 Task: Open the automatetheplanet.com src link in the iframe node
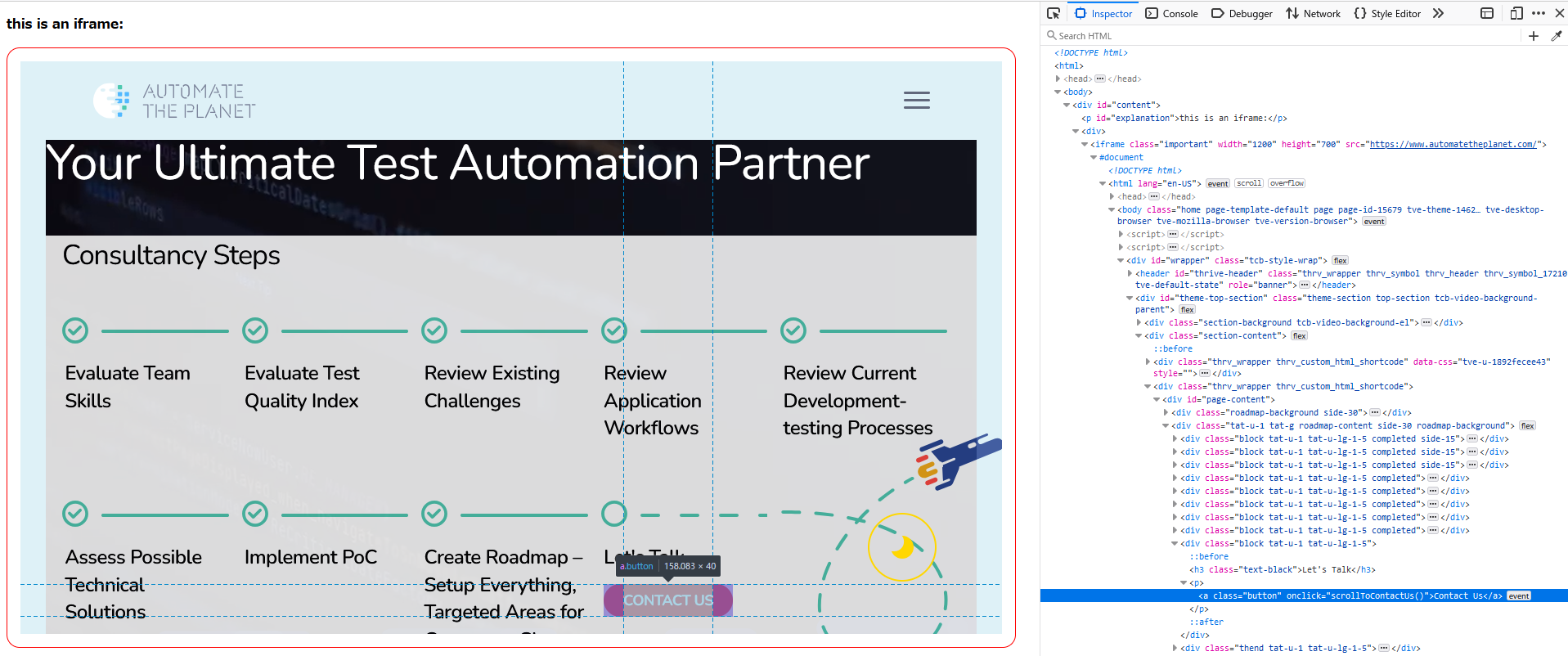(1453, 144)
